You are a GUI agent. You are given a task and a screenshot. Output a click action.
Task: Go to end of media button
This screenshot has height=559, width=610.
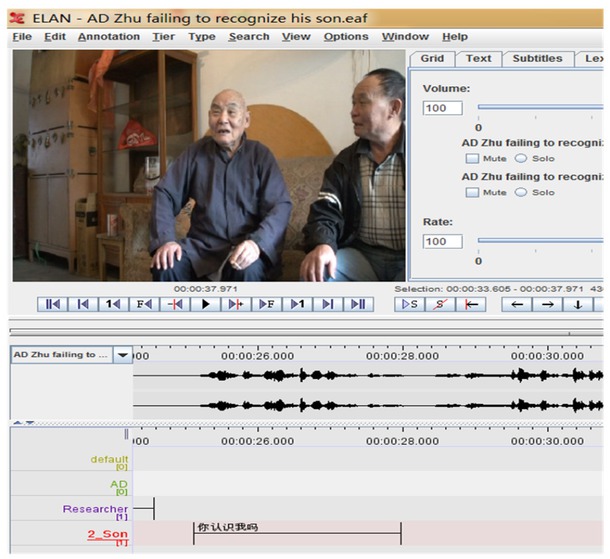pos(357,304)
